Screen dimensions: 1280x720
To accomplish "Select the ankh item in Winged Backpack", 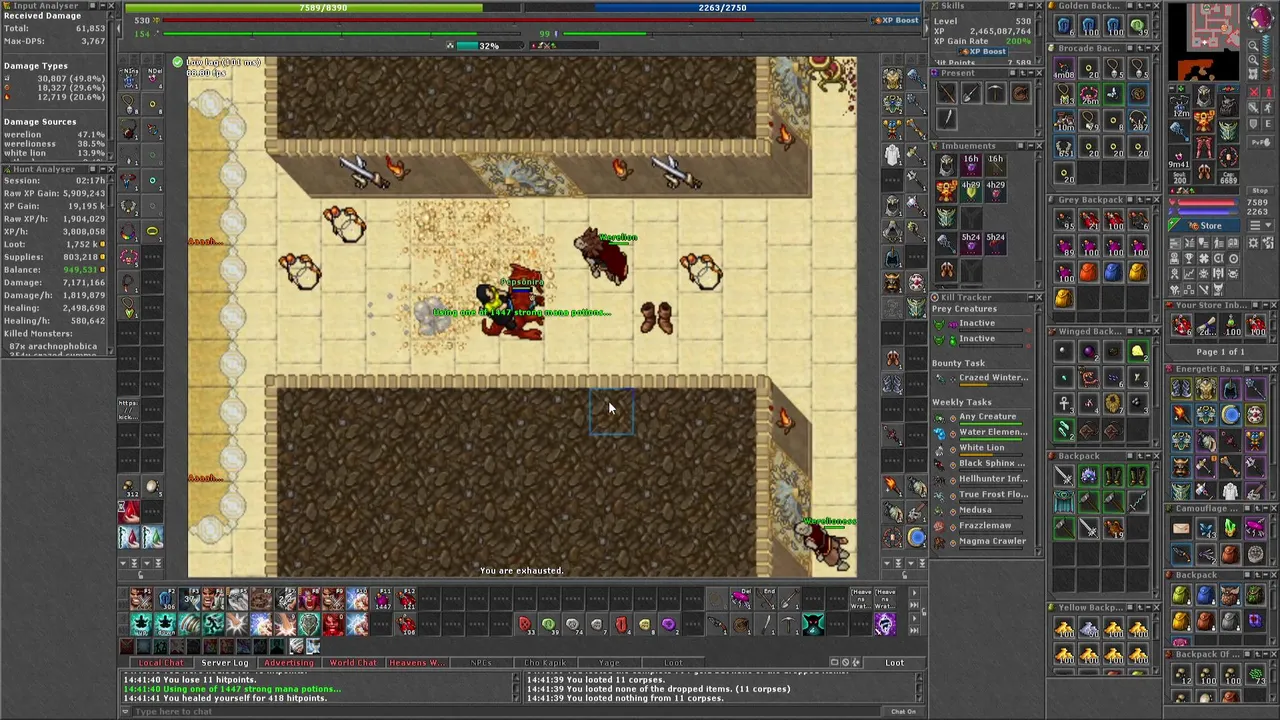I will (x=1063, y=403).
